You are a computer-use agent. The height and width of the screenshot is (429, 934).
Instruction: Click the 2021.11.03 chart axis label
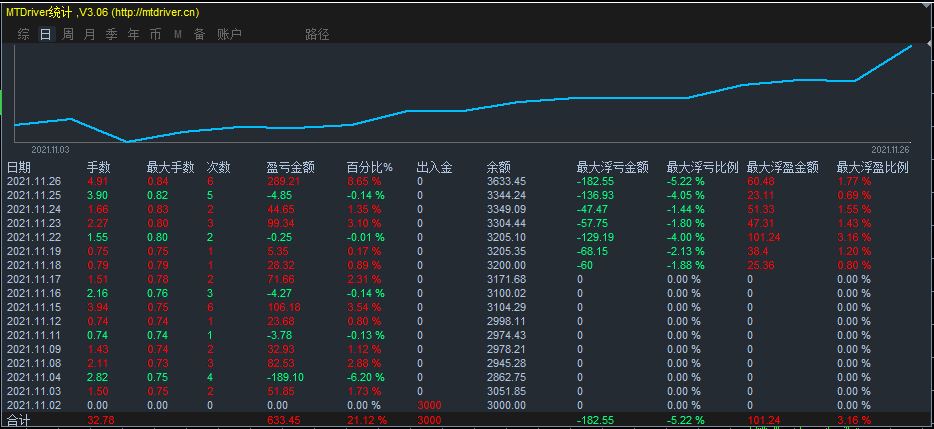tap(50, 150)
